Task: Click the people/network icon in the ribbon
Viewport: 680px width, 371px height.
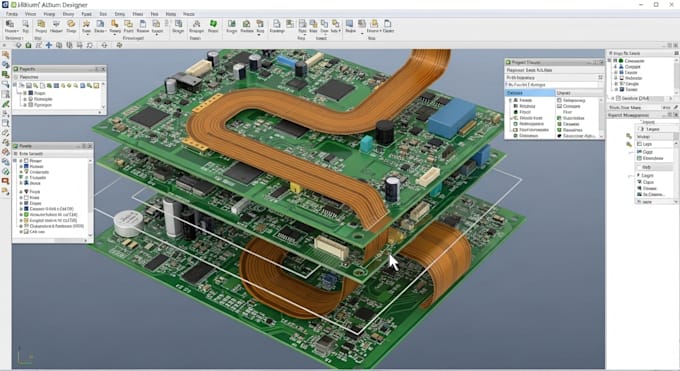Action: [x=196, y=23]
